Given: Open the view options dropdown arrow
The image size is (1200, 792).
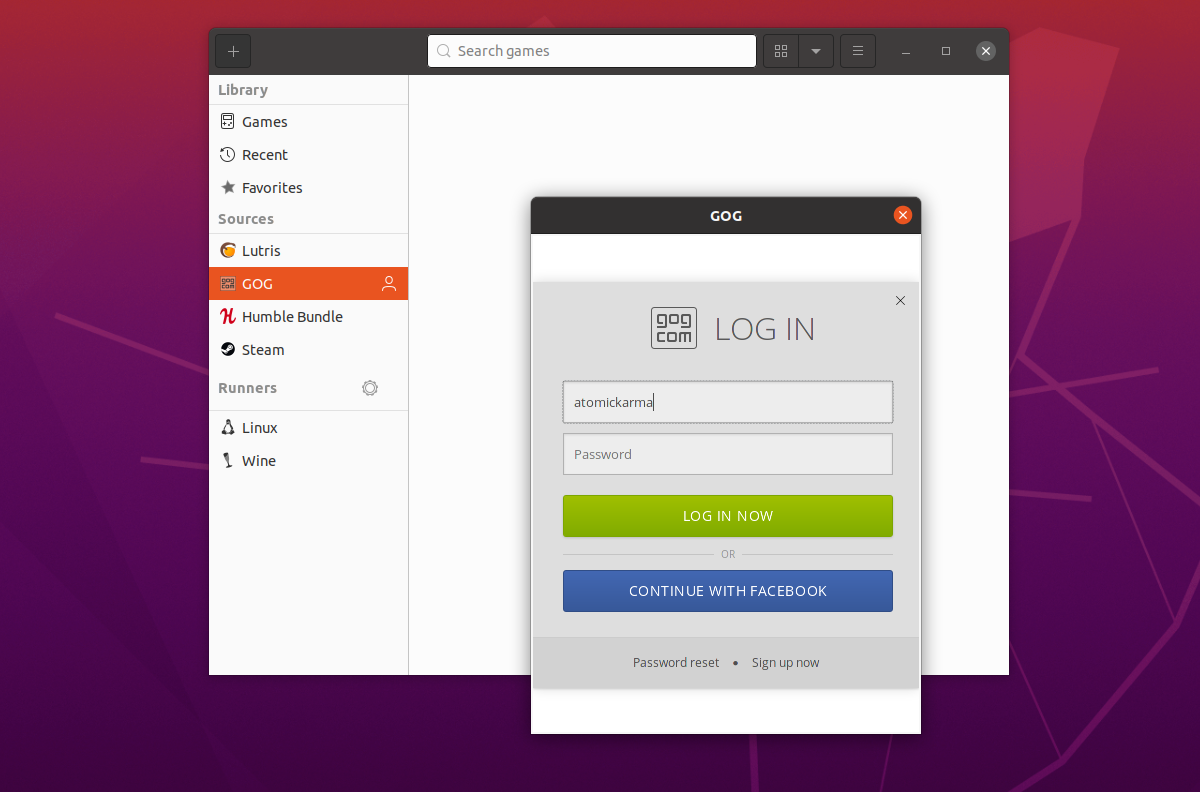Looking at the screenshot, I should [x=817, y=50].
